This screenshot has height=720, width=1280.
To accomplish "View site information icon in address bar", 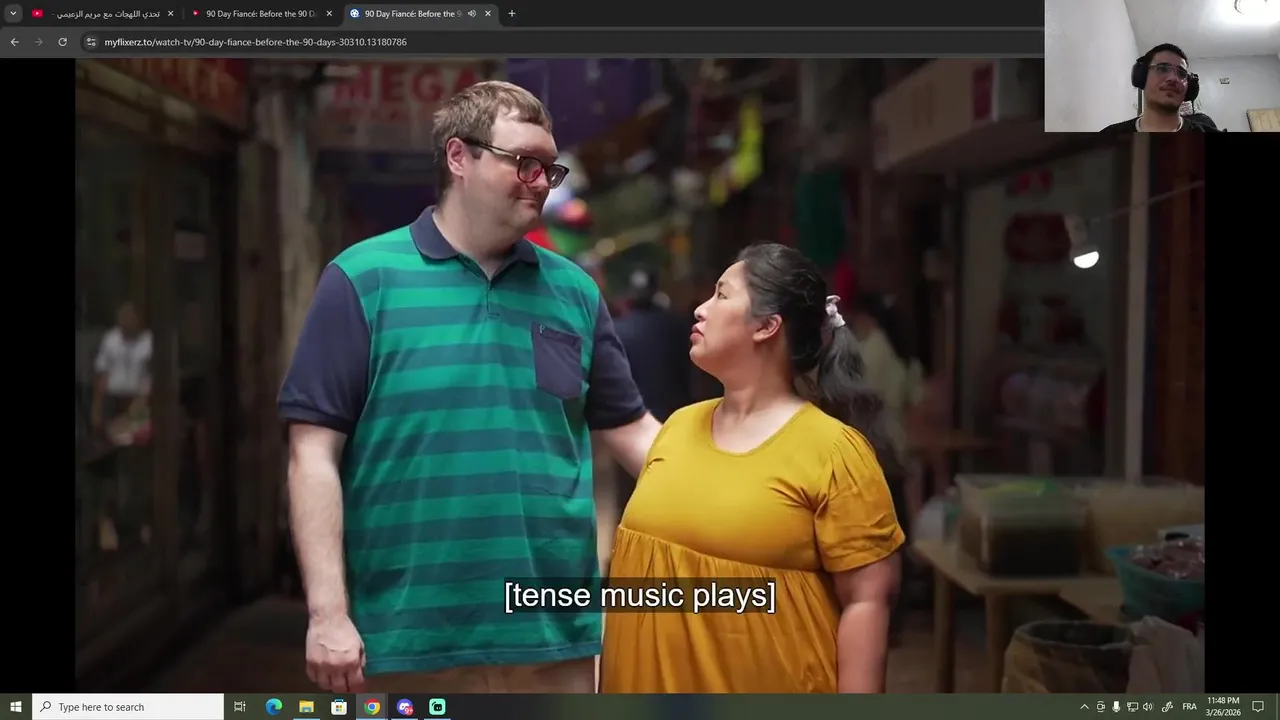I will [x=91, y=42].
